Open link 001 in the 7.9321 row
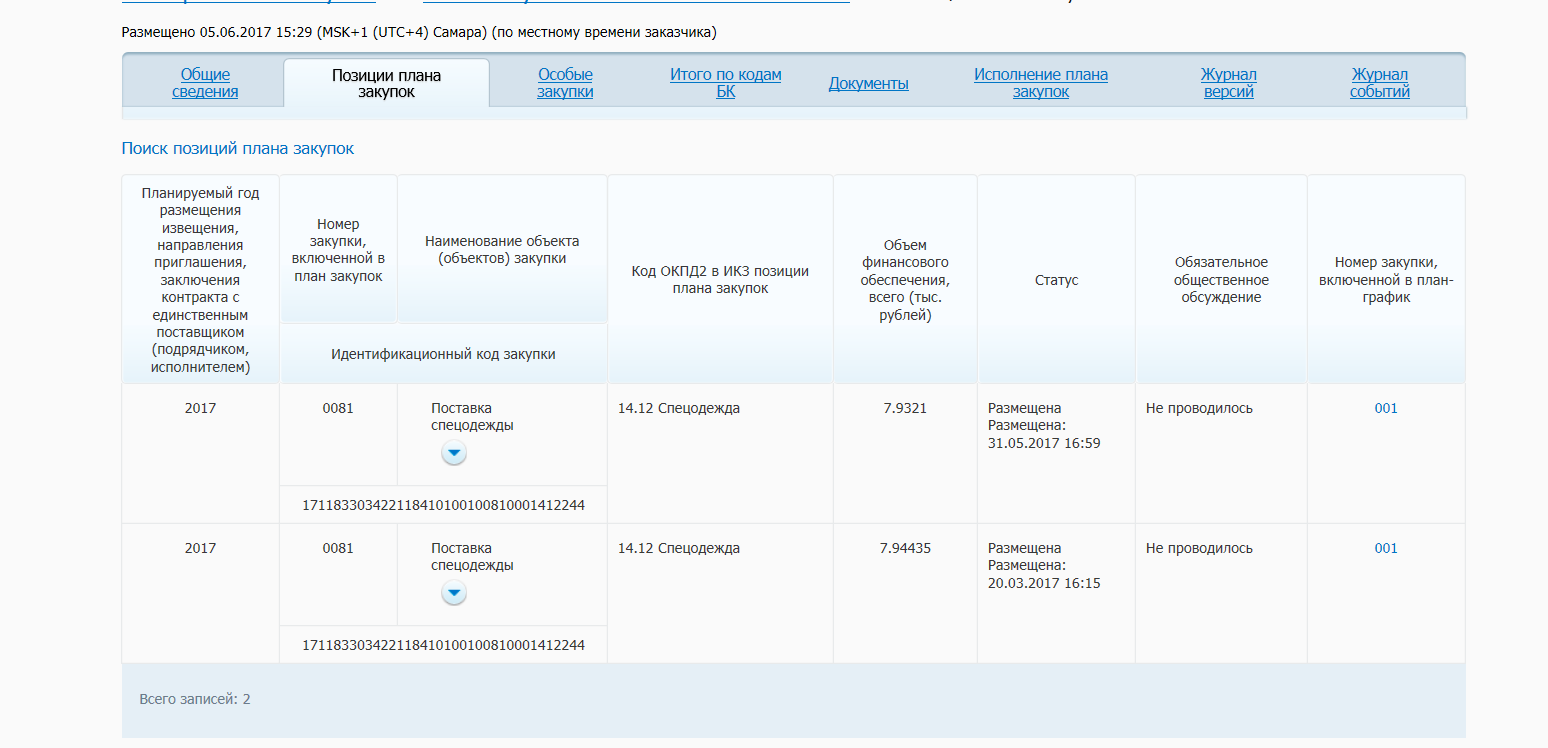Screen dimensions: 1548x748 point(1385,408)
